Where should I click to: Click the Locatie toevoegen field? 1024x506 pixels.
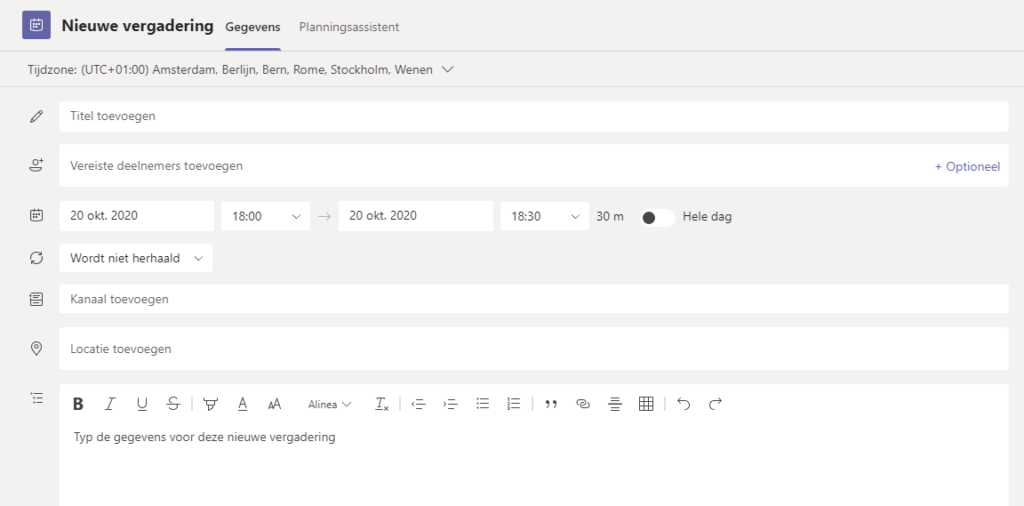[x=533, y=349]
